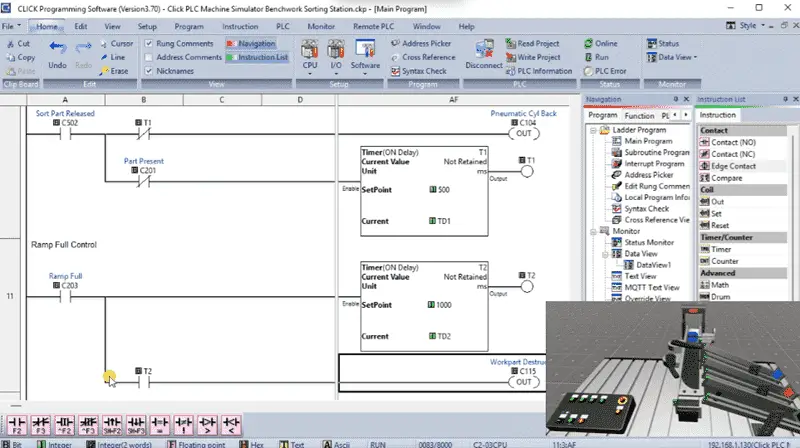Open PLC Information
Screen dimensions: 800x448
(x=539, y=71)
